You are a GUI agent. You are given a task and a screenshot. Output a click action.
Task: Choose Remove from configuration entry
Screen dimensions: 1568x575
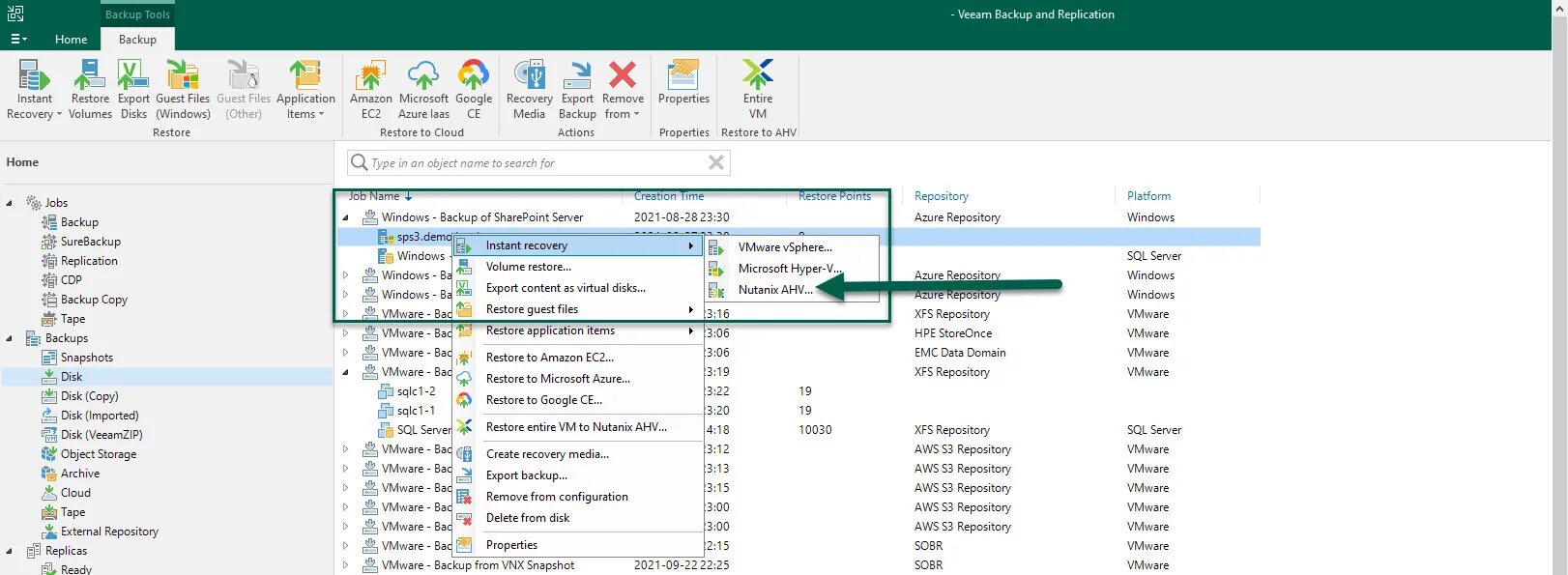coord(578,497)
